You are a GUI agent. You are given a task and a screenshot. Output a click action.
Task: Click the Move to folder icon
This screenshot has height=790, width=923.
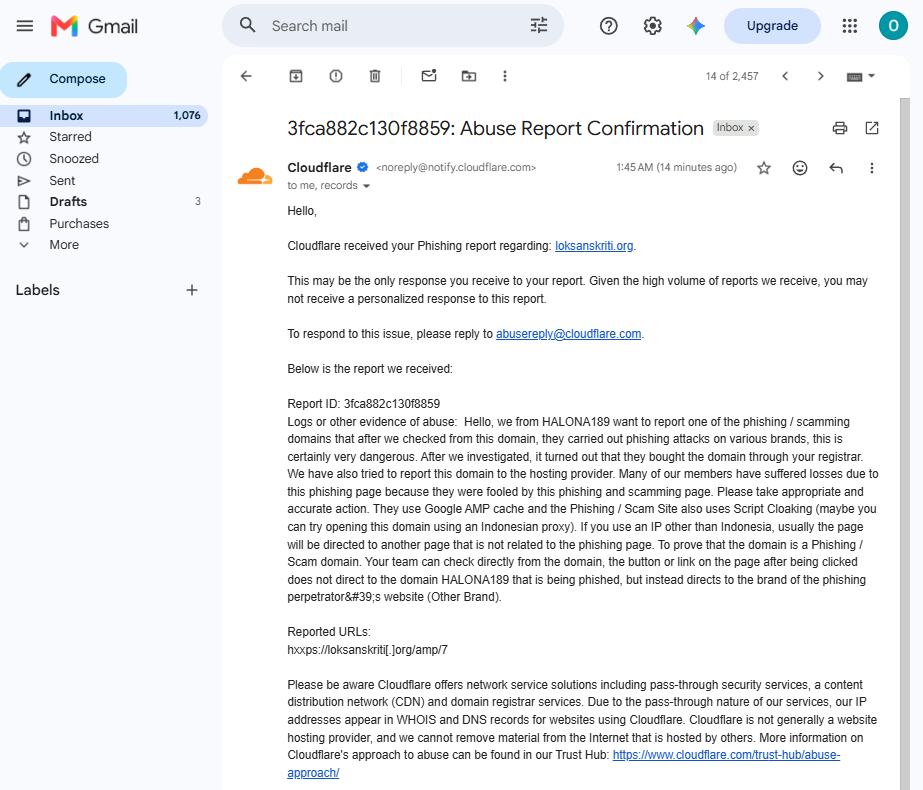click(x=469, y=76)
